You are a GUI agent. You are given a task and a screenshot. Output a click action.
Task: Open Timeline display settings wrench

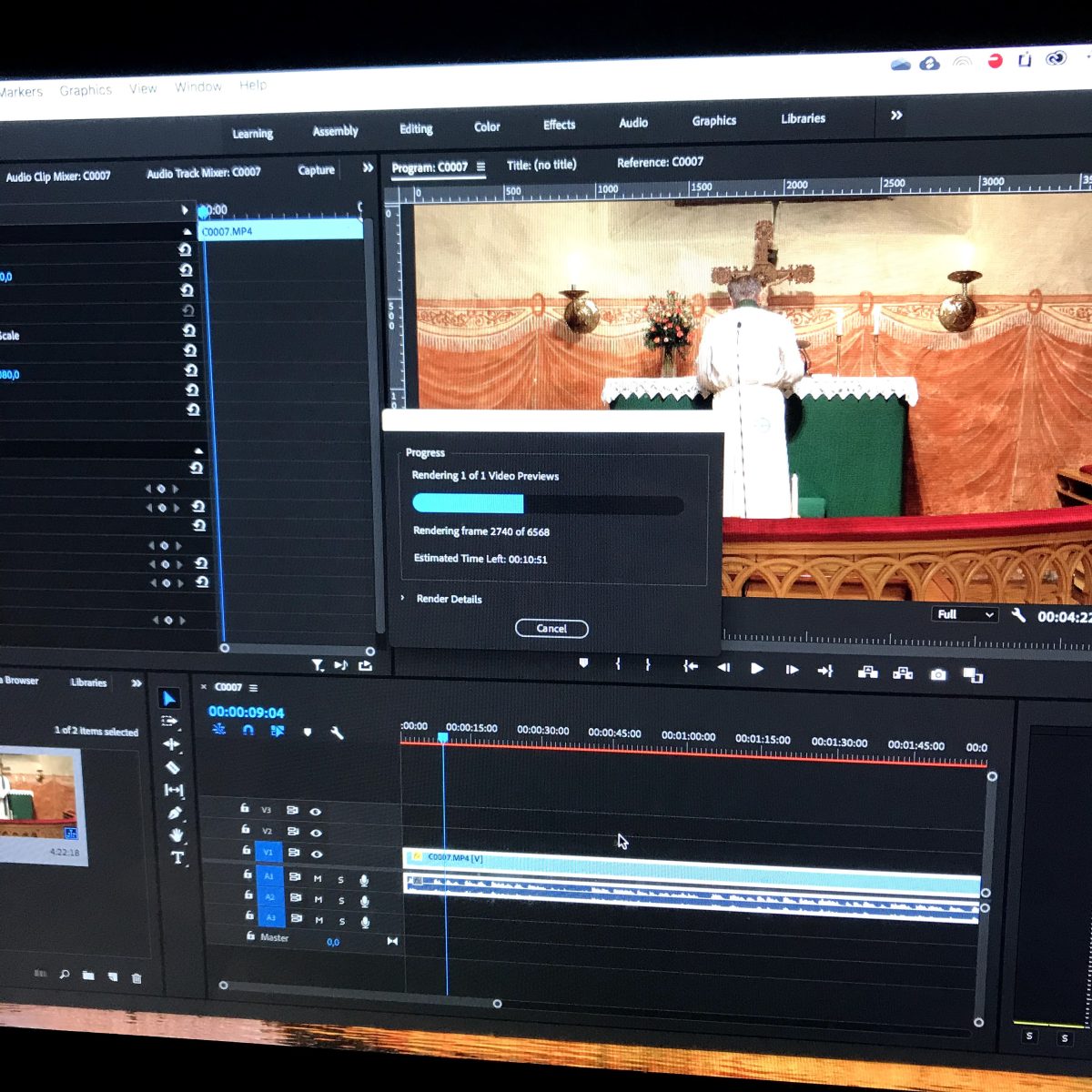tap(337, 733)
